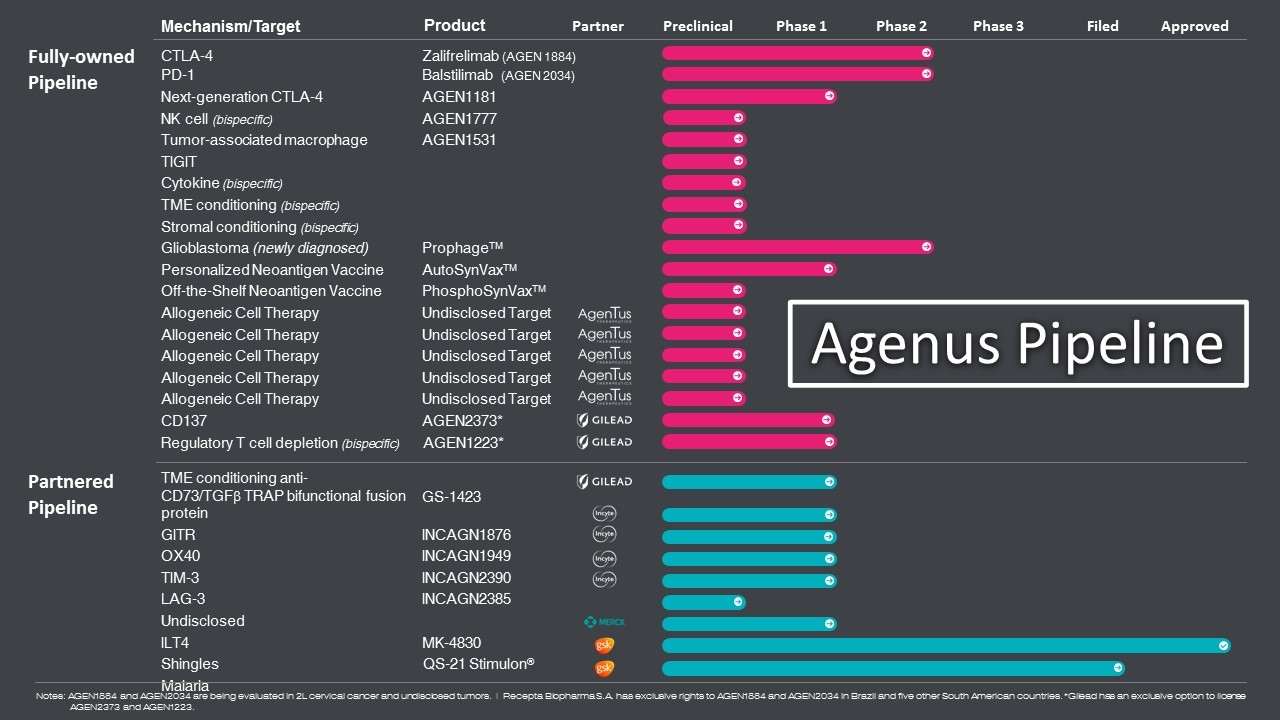
Task: Click the AGEN1181 product name
Action: (459, 97)
